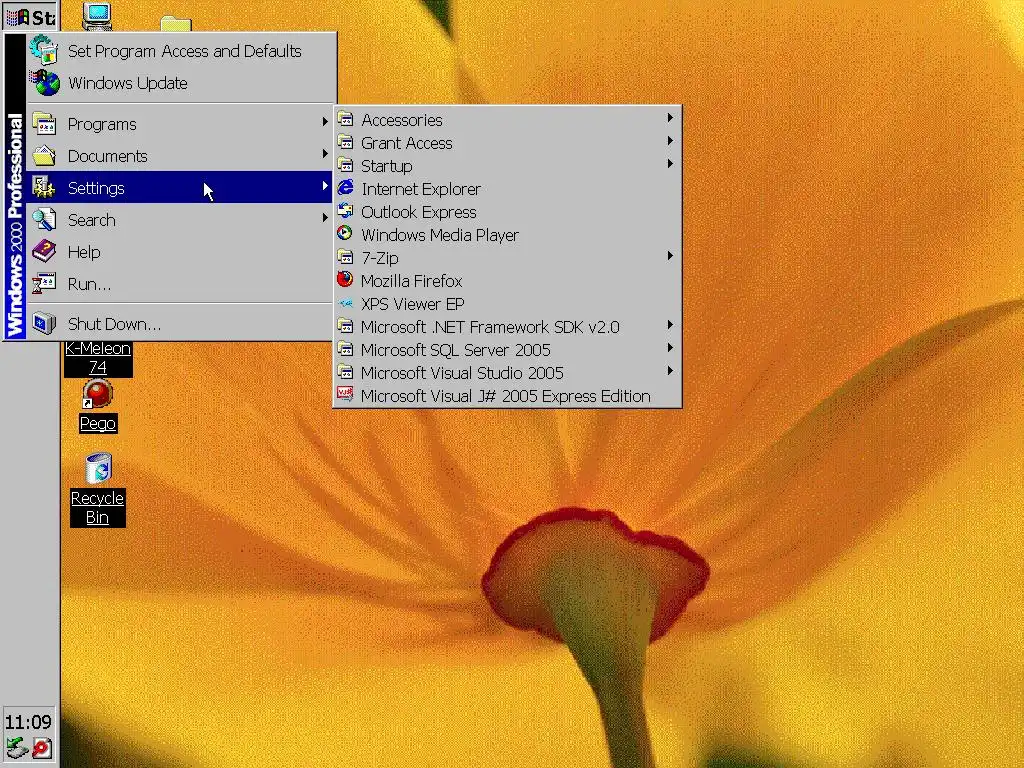
Task: Click the Programs folder icon
Action: tap(44, 123)
